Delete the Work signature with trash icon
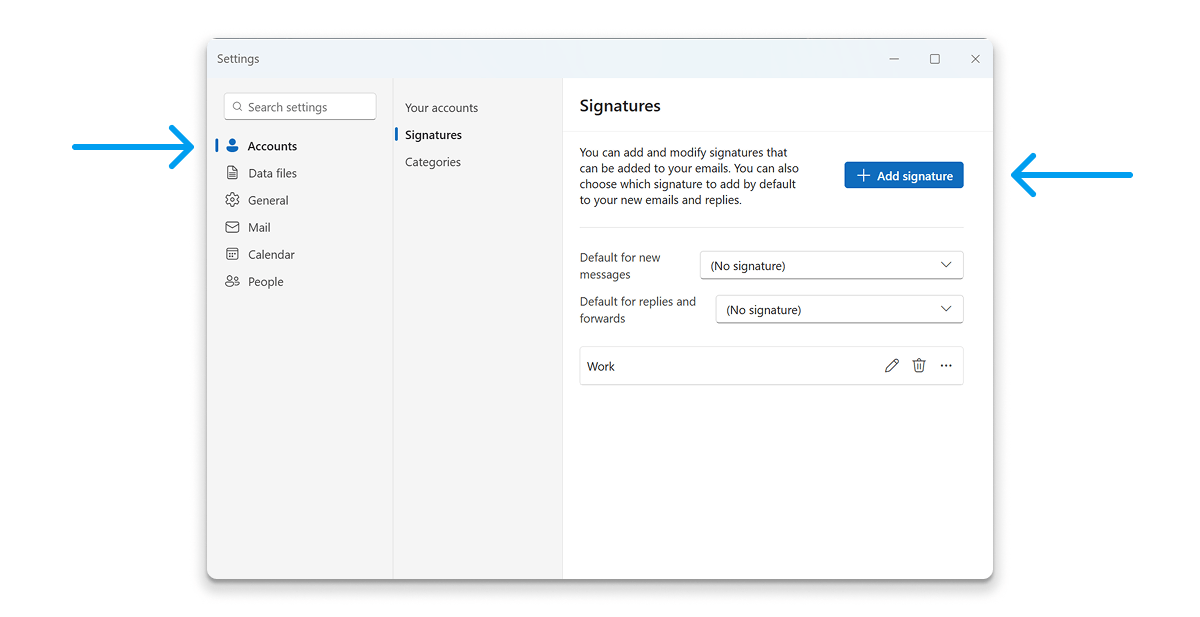 click(x=919, y=366)
